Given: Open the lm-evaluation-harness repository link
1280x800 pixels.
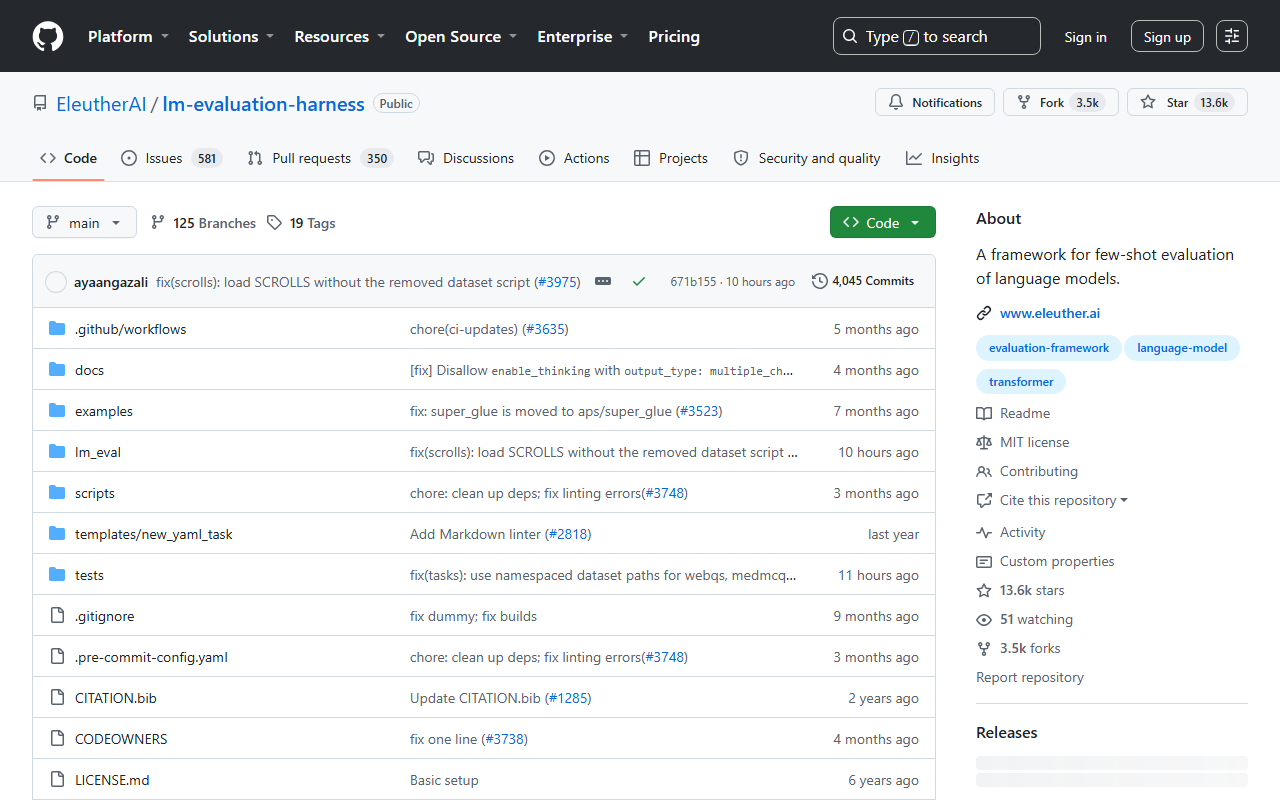Looking at the screenshot, I should tap(263, 104).
